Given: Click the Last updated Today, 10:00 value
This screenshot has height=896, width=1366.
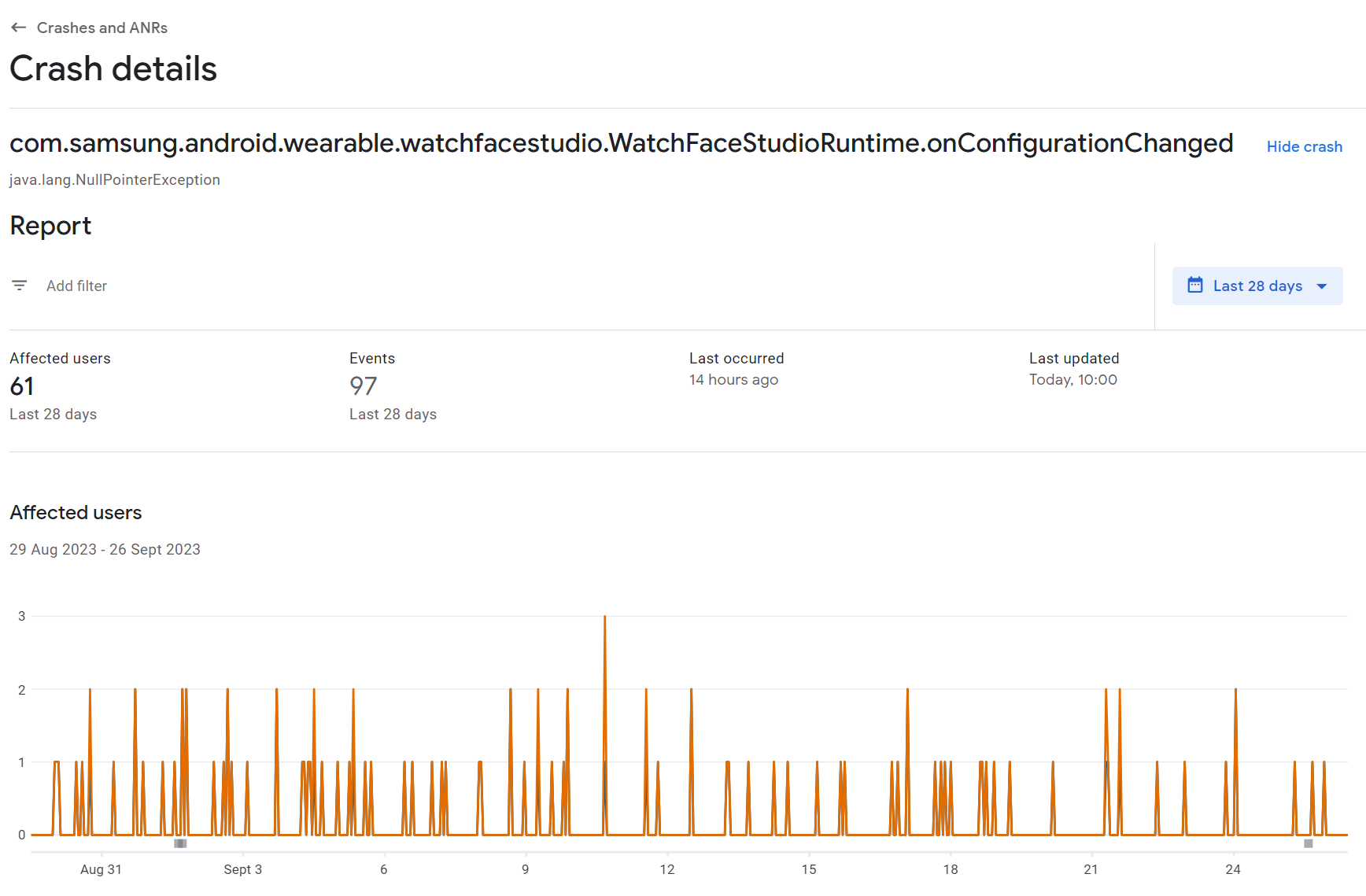Looking at the screenshot, I should (x=1072, y=380).
